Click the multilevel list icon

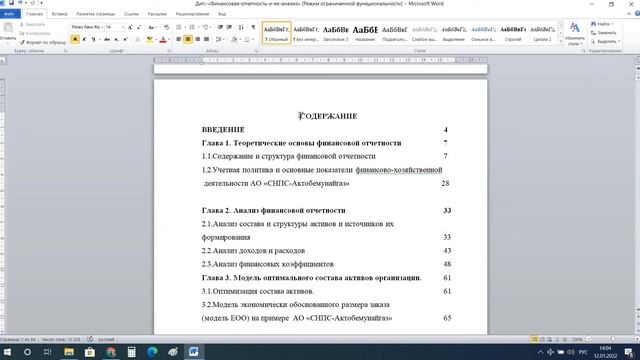click(206, 27)
